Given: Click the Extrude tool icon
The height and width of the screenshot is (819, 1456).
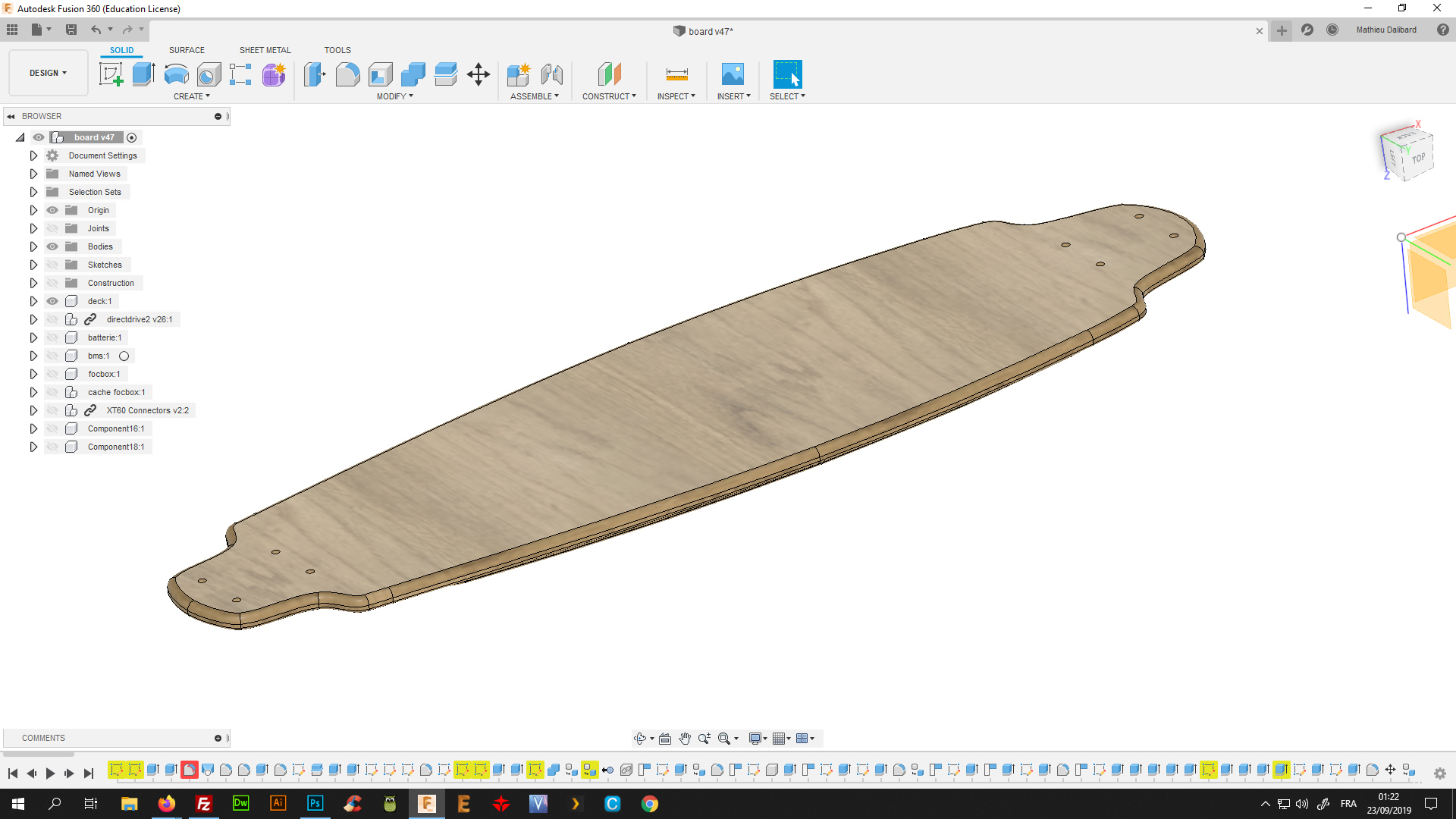Looking at the screenshot, I should 143,74.
